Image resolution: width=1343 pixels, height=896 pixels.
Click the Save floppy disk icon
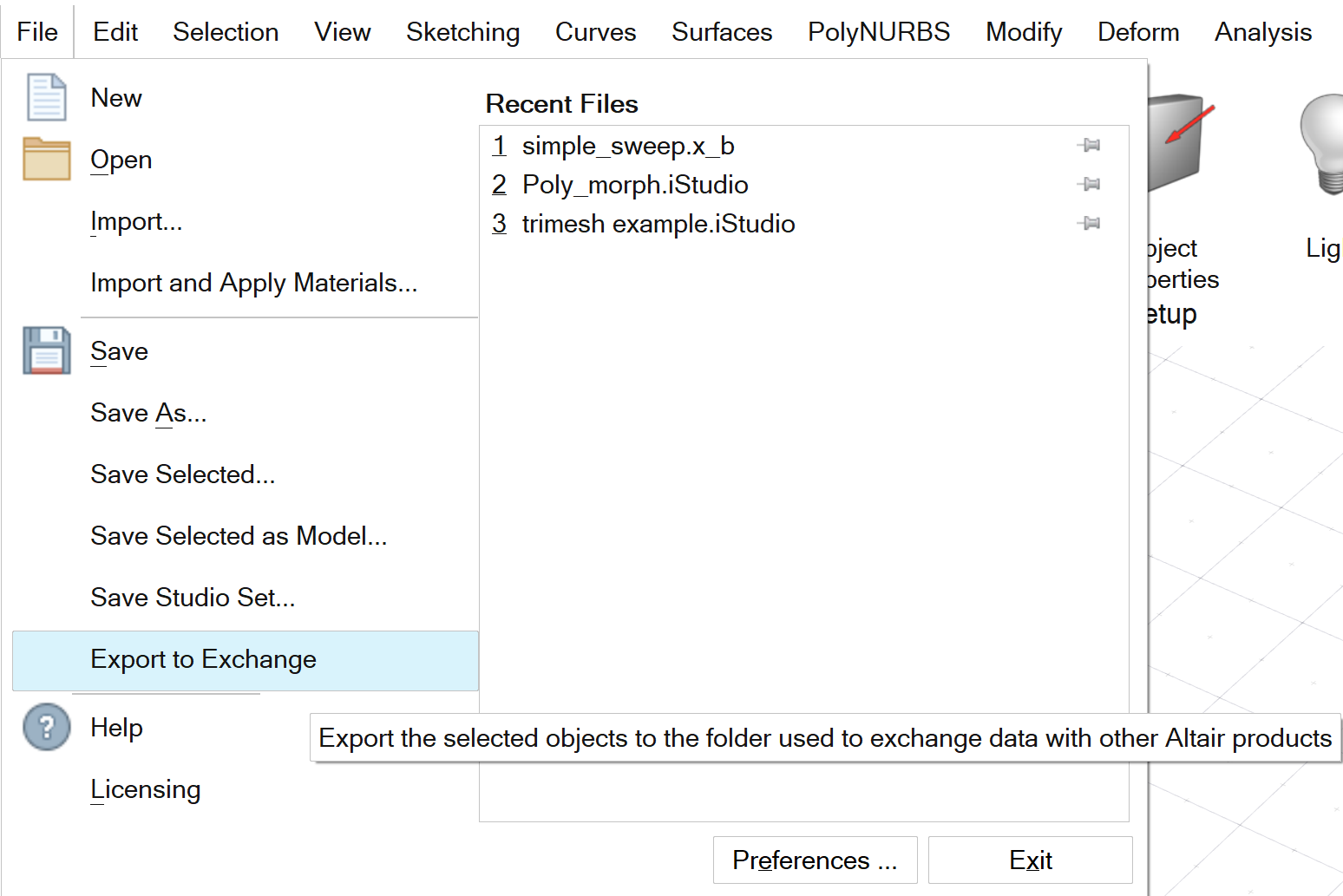(x=46, y=350)
